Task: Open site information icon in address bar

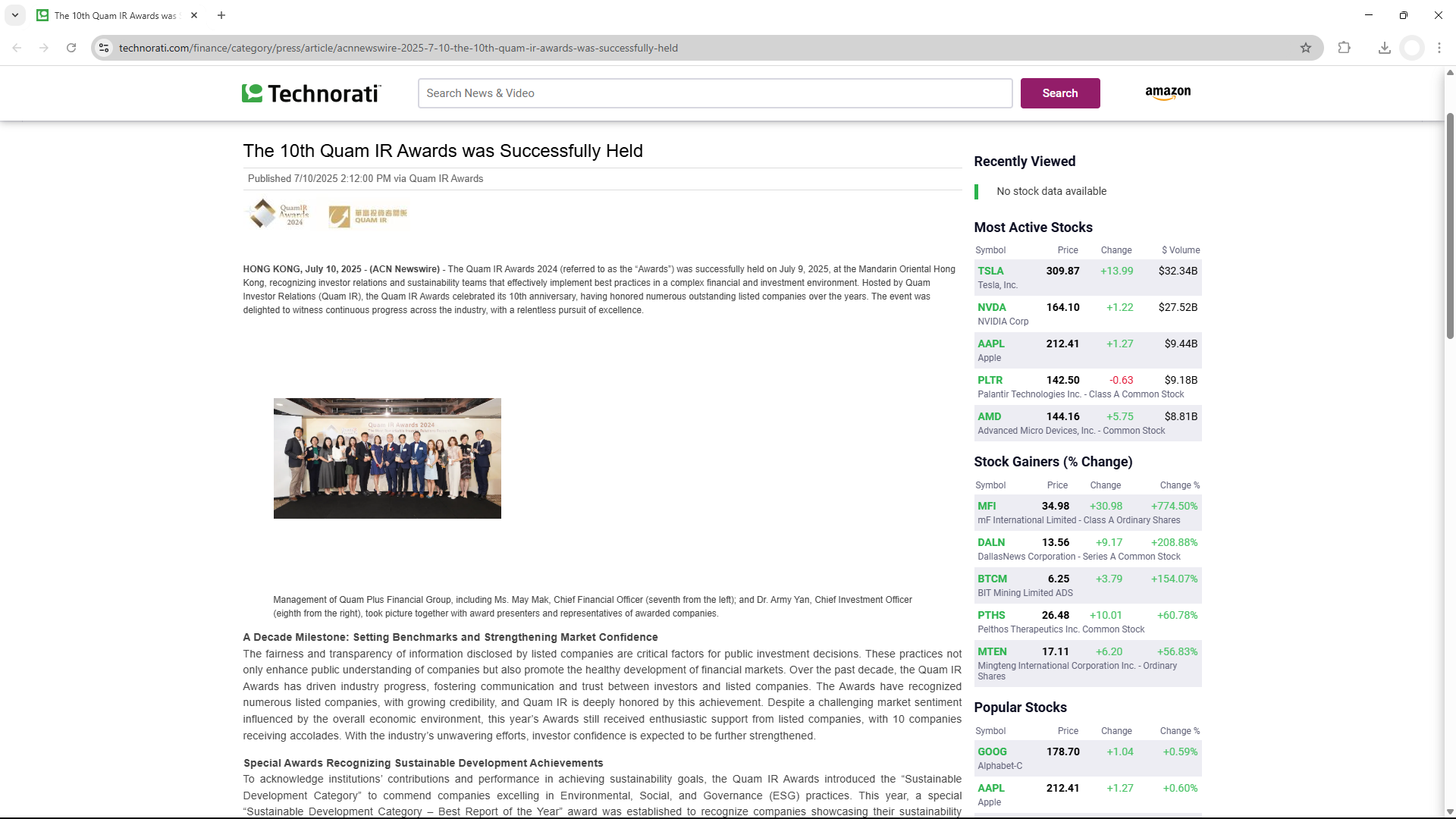Action: pos(105,48)
